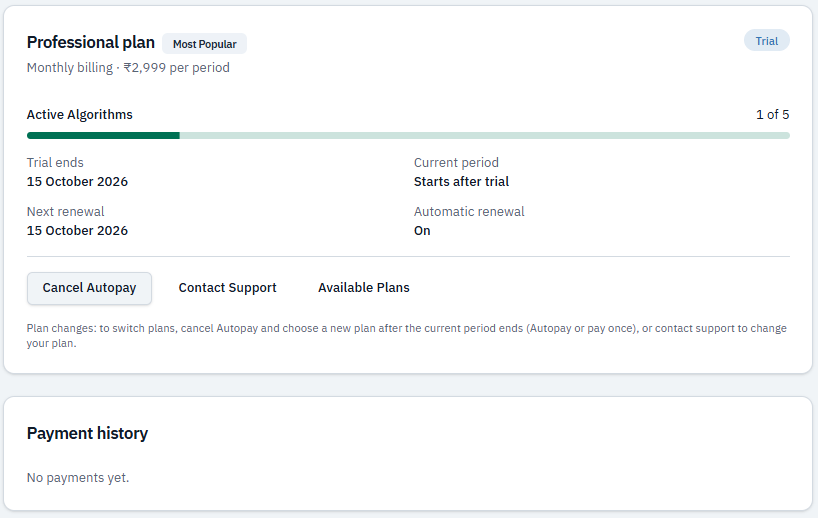818x518 pixels.
Task: Click the Cancel Autopay button
Action: [89, 288]
